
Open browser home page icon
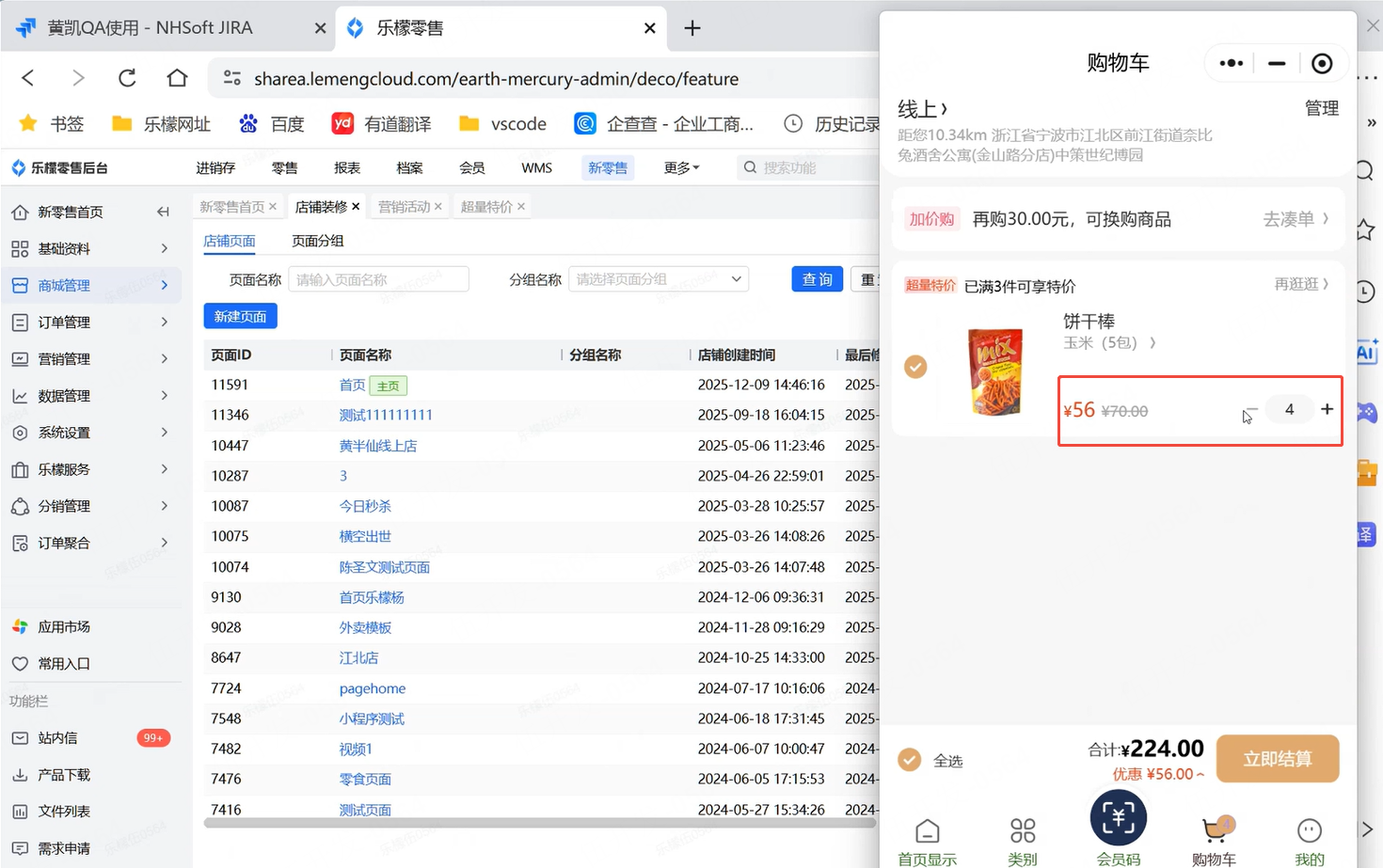point(177,78)
